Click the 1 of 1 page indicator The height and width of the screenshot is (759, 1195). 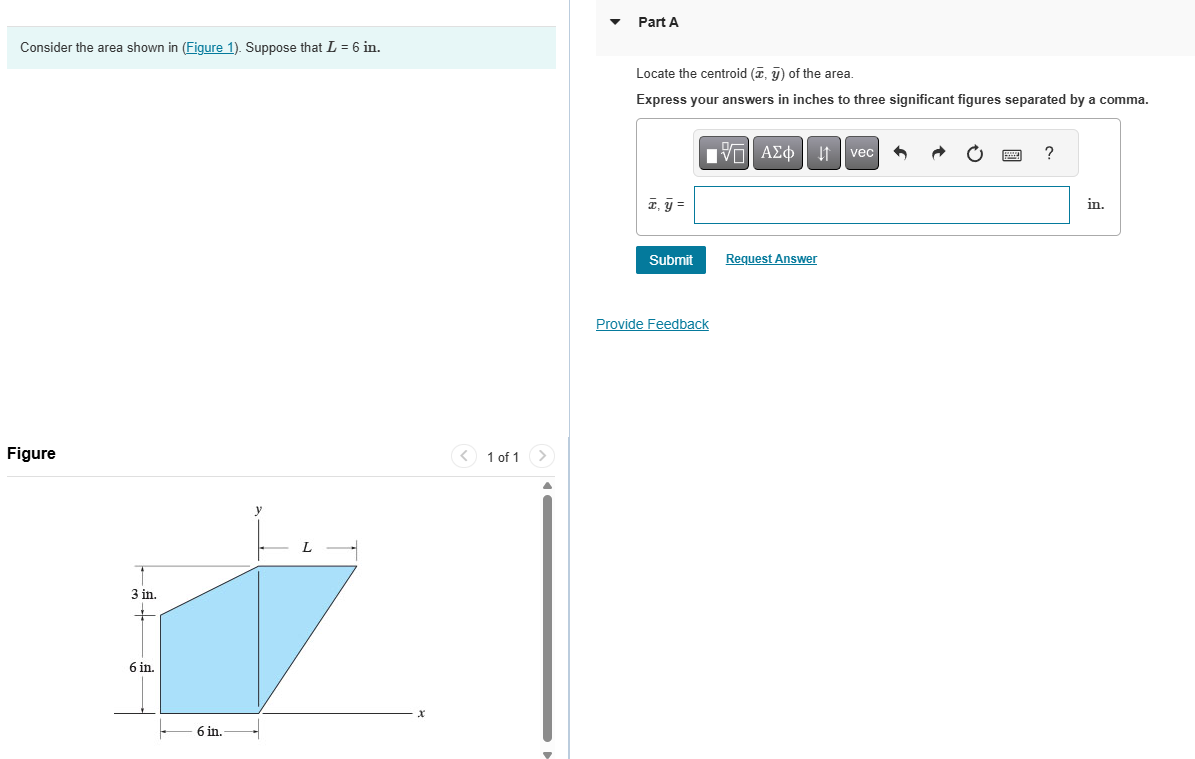502,457
